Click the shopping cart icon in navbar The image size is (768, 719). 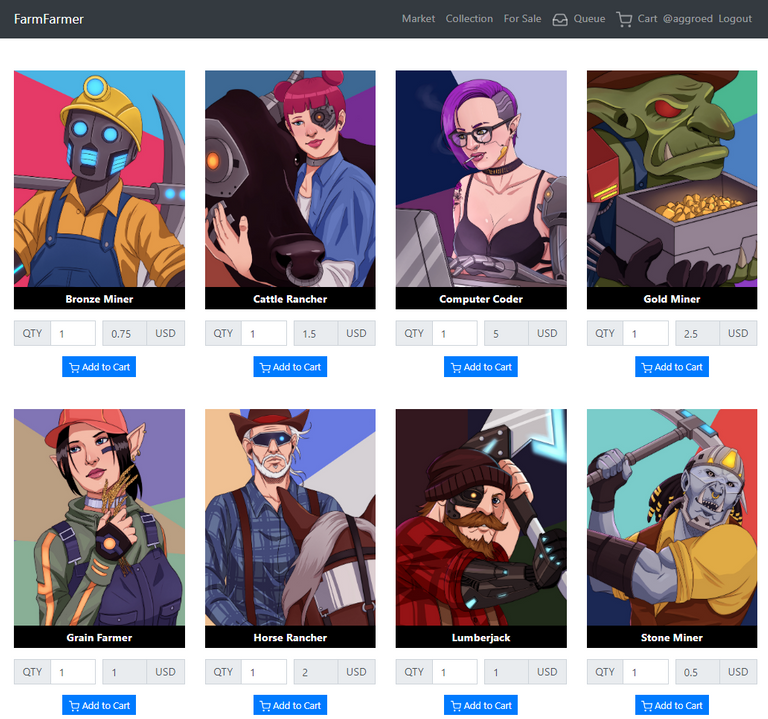click(x=624, y=19)
